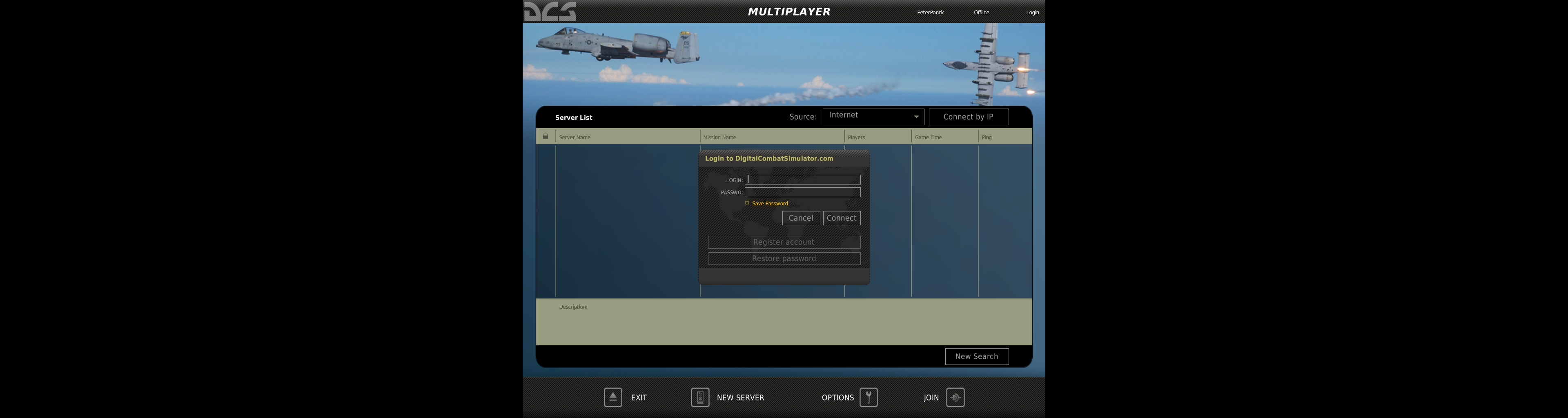Click the NEW SERVER tower icon

pyautogui.click(x=700, y=397)
